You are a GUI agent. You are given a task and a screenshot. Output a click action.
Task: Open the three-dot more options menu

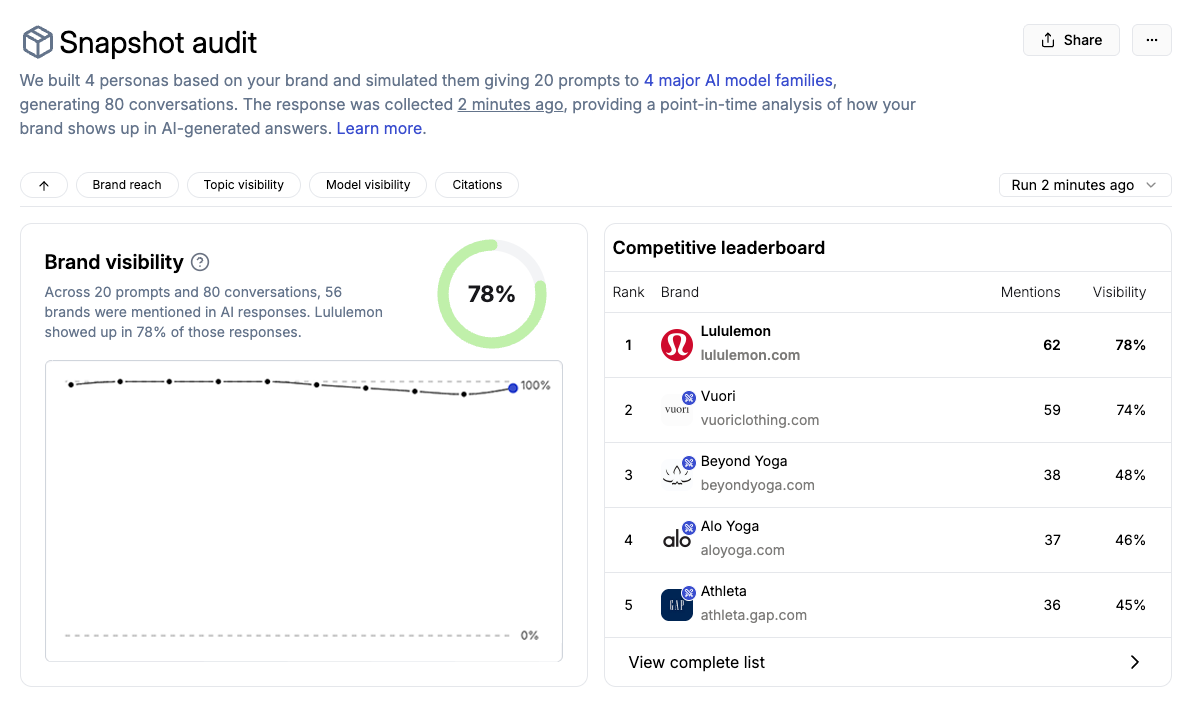(x=1152, y=41)
